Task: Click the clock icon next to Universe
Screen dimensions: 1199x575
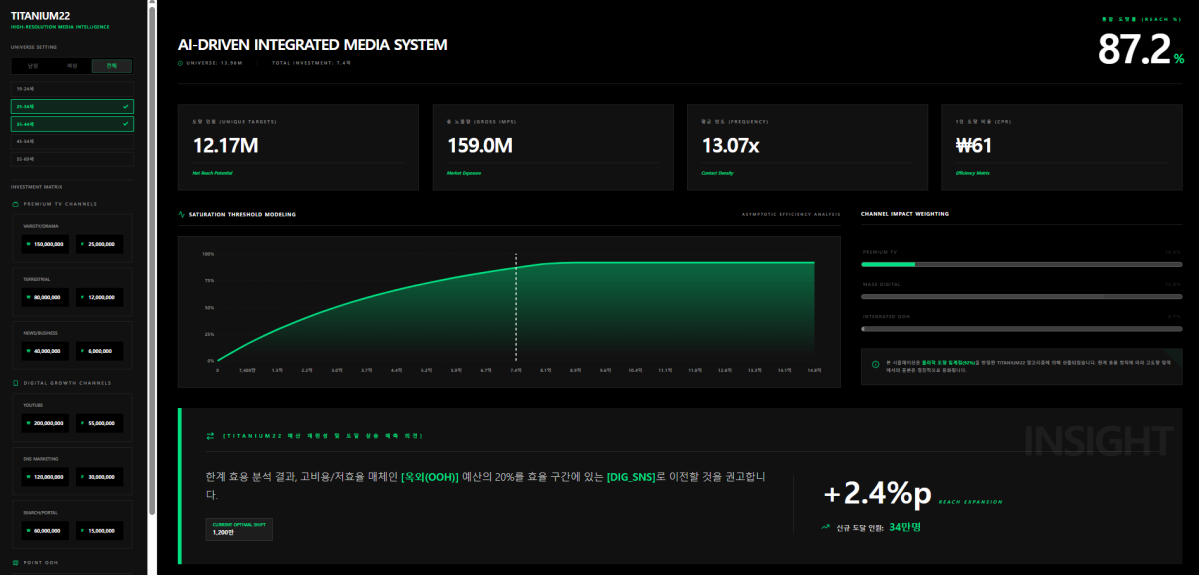Action: [180, 63]
